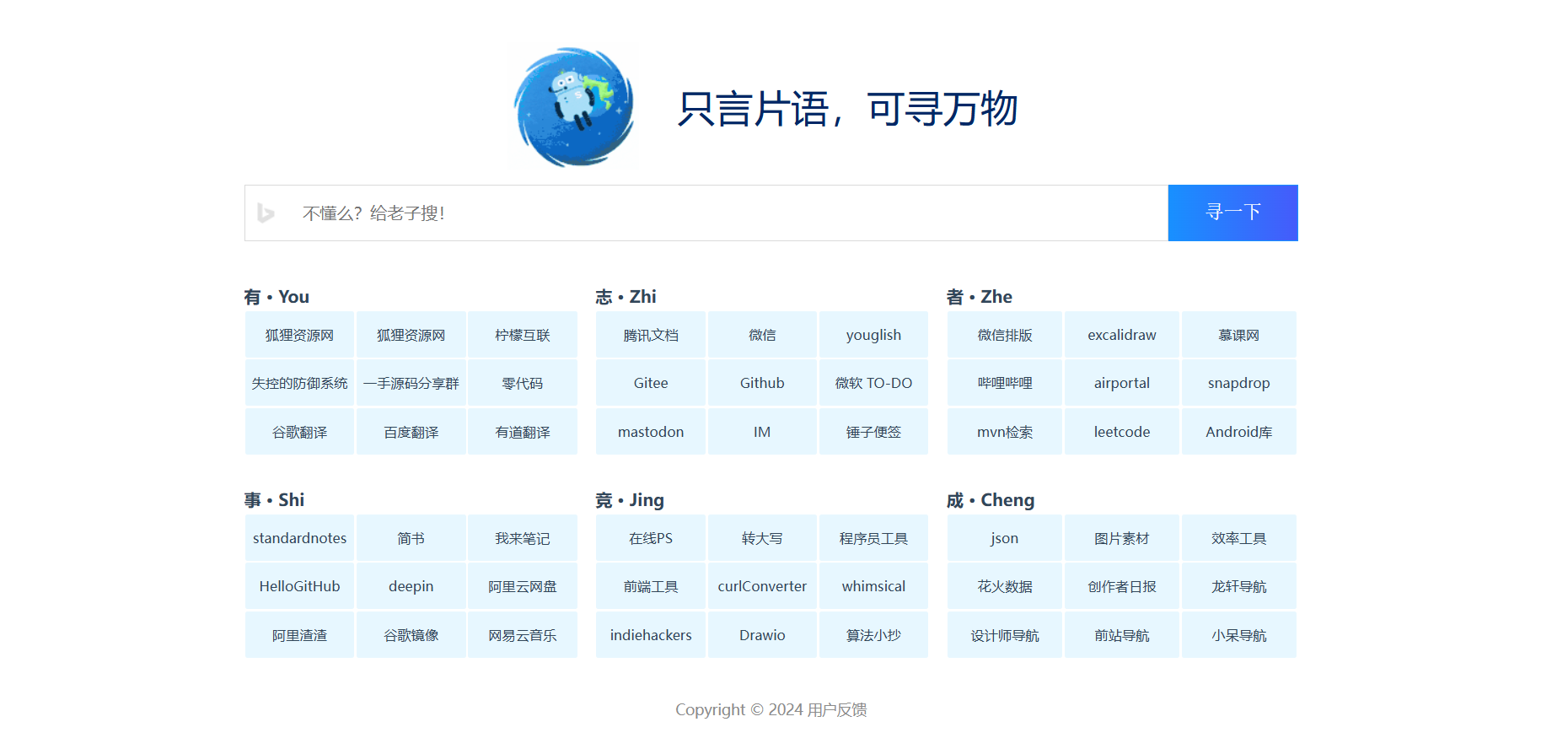Image resolution: width=1568 pixels, height=738 pixels.
Task: Open the 小呆导航 link
Action: coord(1239,635)
